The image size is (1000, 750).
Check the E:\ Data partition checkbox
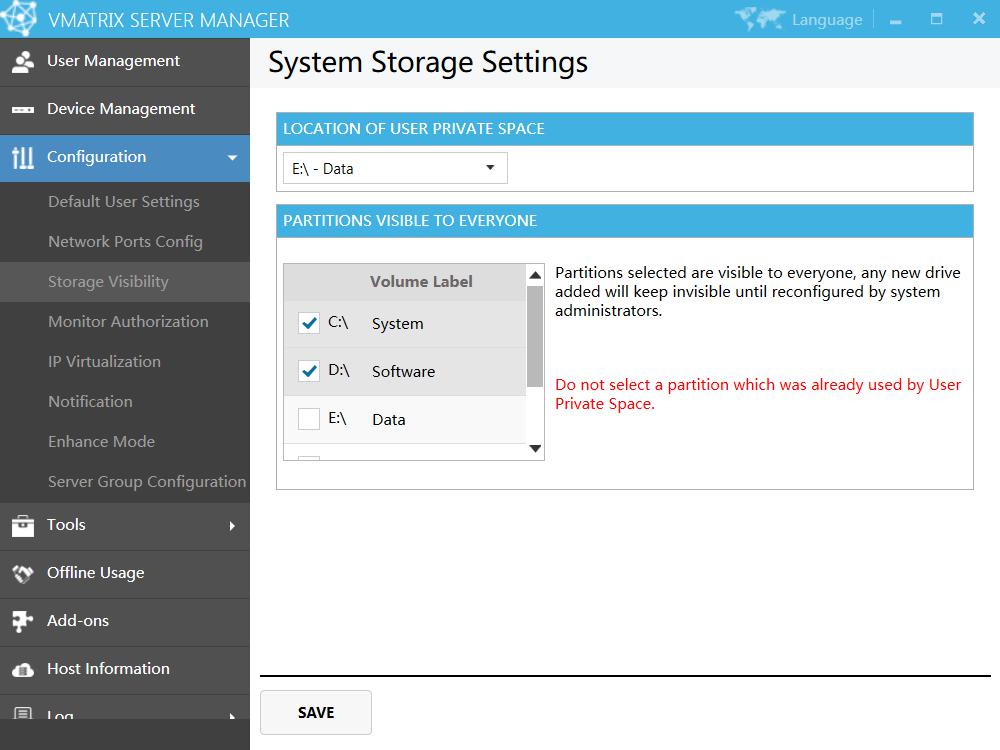click(x=309, y=419)
